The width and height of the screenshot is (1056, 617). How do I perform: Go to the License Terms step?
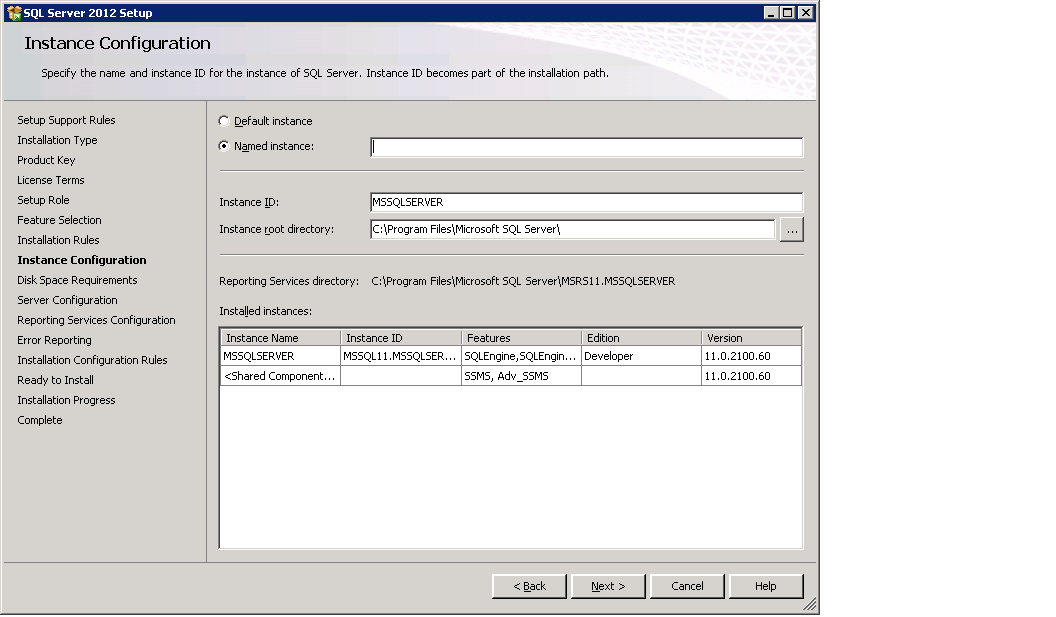(x=50, y=180)
